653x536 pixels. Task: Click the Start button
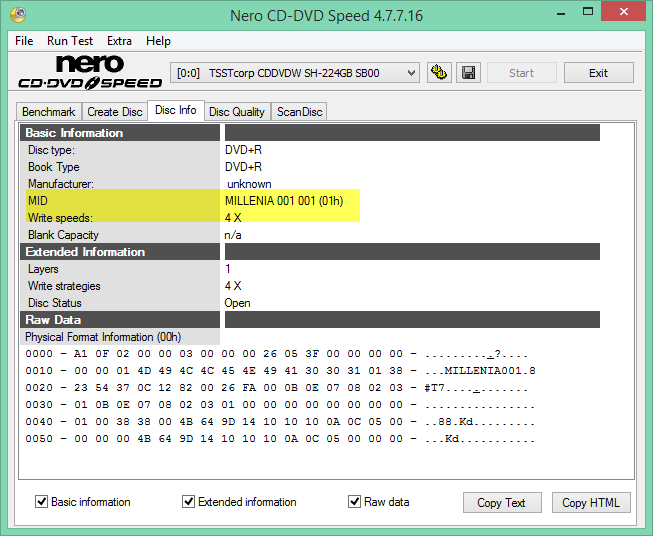pos(521,73)
